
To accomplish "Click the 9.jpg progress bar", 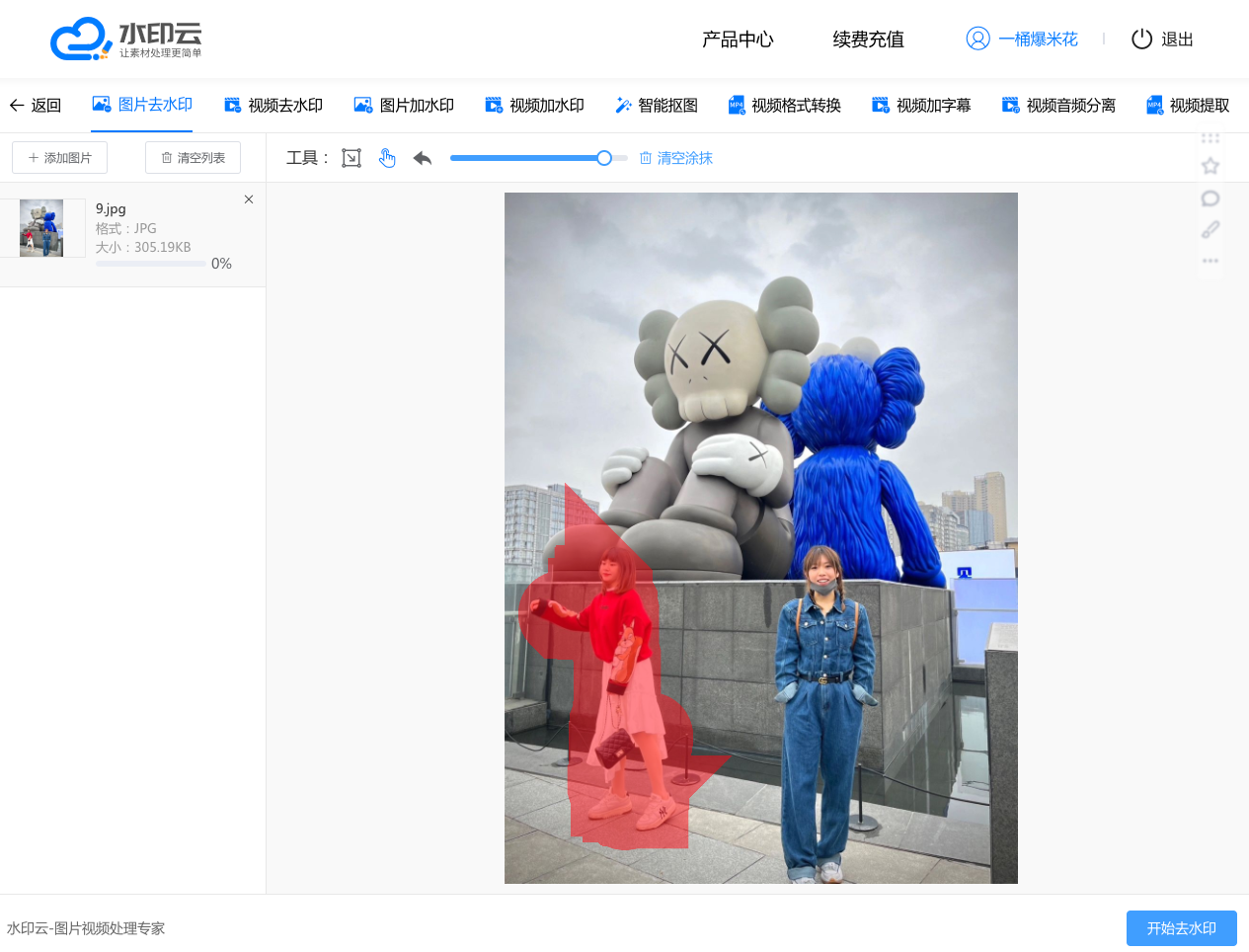I will click(x=151, y=264).
